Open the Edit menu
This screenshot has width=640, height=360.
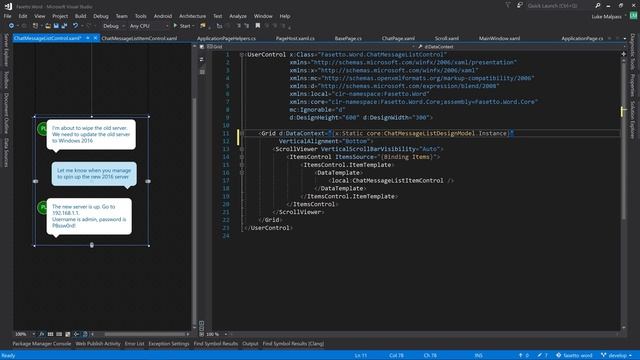(x=23, y=16)
